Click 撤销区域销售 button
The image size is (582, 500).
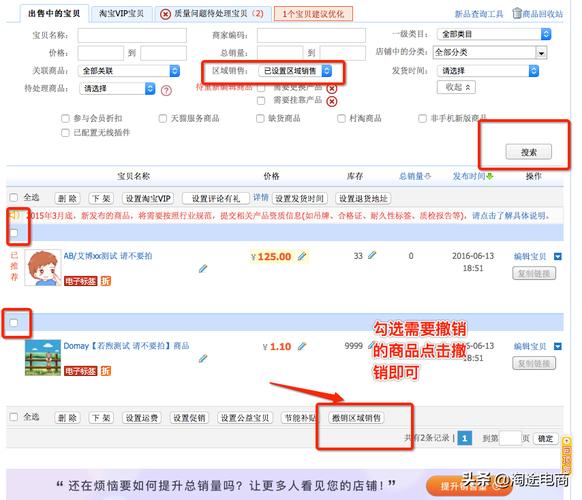coord(356,418)
